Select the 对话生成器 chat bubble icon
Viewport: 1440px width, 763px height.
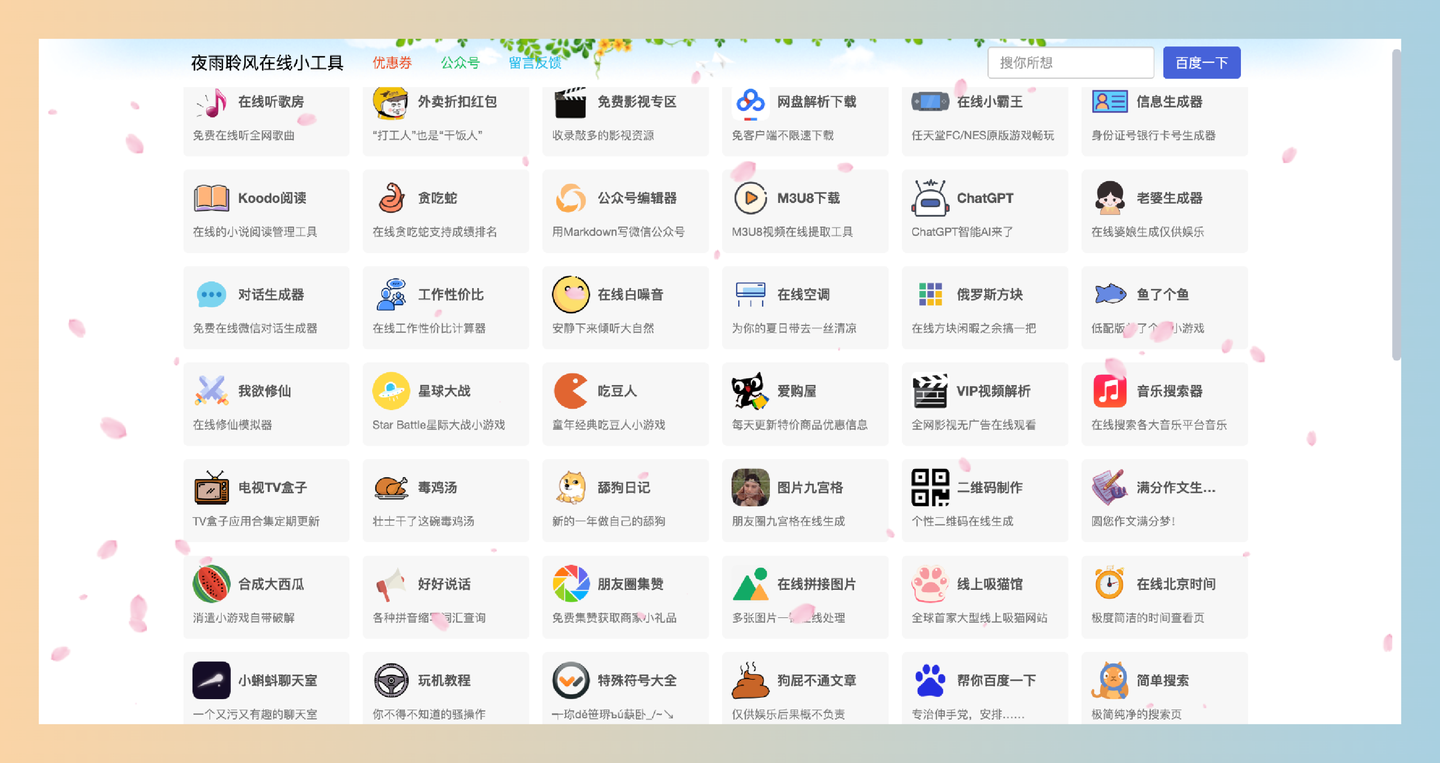point(211,295)
